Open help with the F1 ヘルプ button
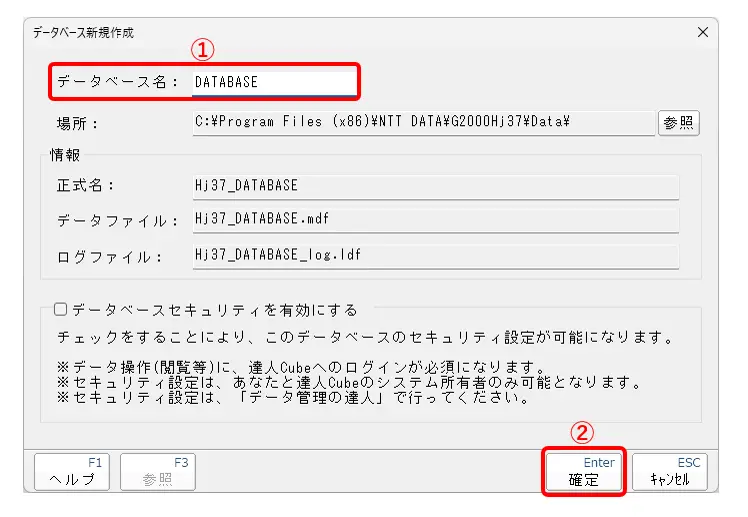Image resolution: width=748 pixels, height=517 pixels. coord(72,472)
